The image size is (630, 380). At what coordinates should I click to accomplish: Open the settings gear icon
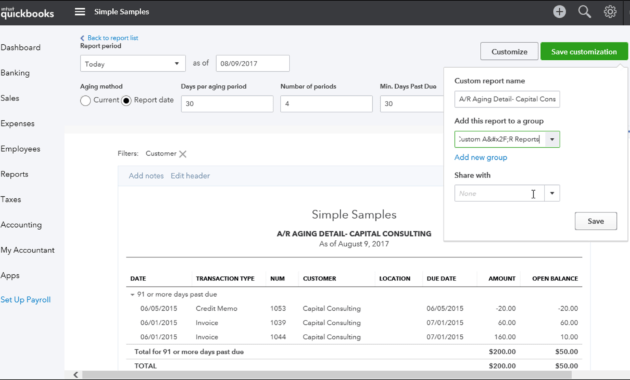click(x=610, y=12)
